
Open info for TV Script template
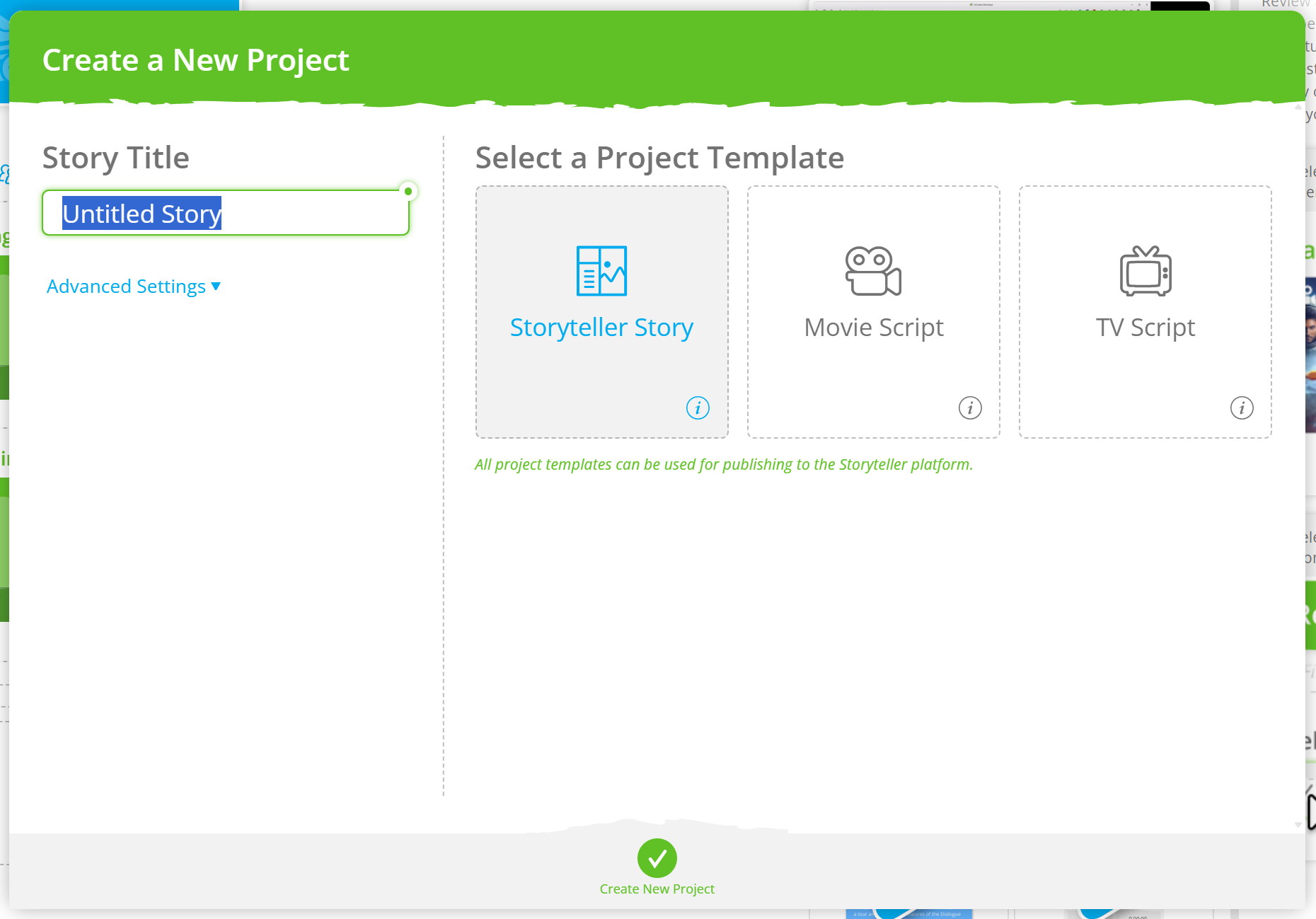tap(1242, 408)
